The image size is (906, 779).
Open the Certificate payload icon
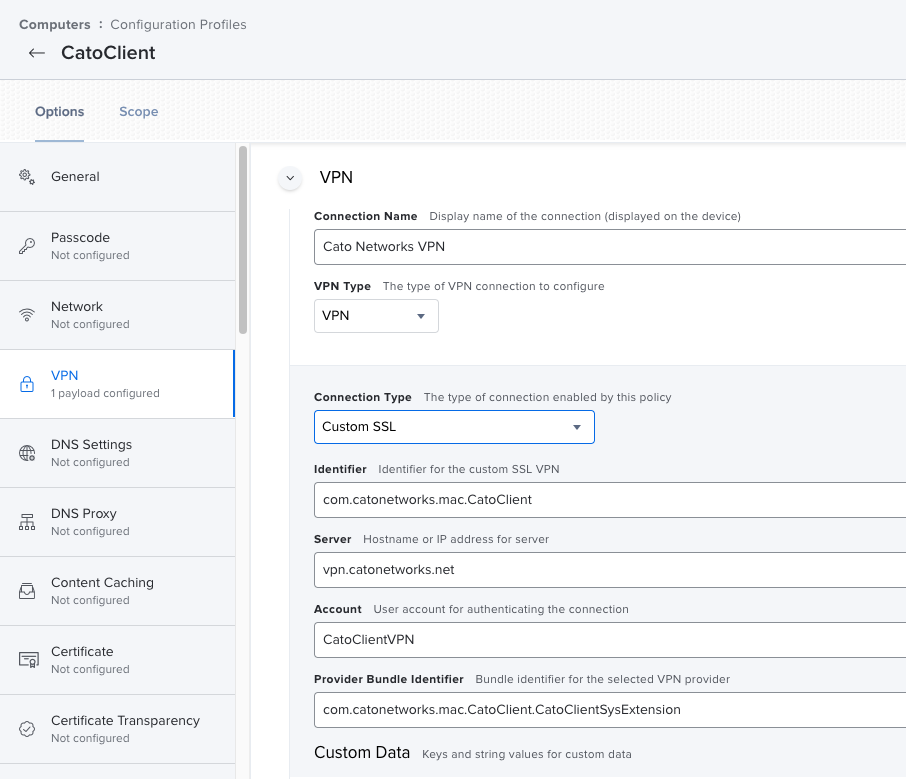25,659
